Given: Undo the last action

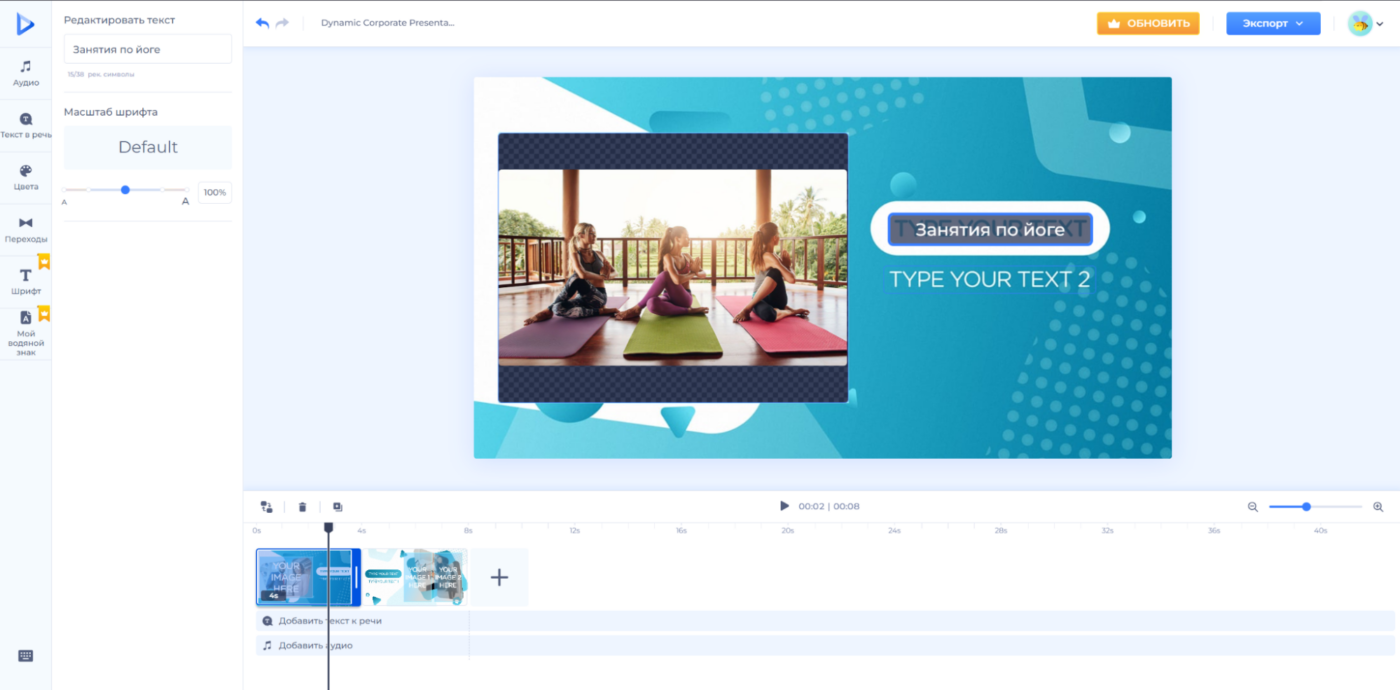Looking at the screenshot, I should click(x=262, y=23).
